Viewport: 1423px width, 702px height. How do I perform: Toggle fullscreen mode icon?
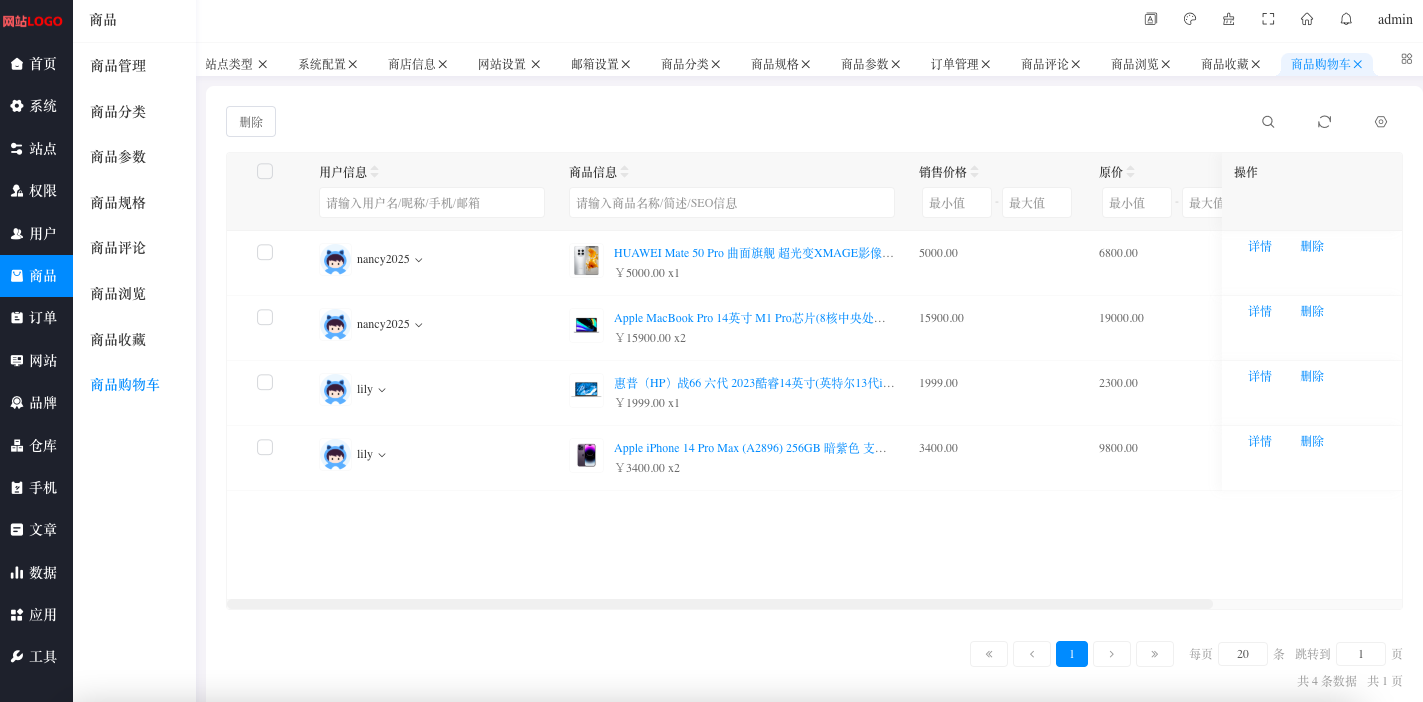point(1268,19)
